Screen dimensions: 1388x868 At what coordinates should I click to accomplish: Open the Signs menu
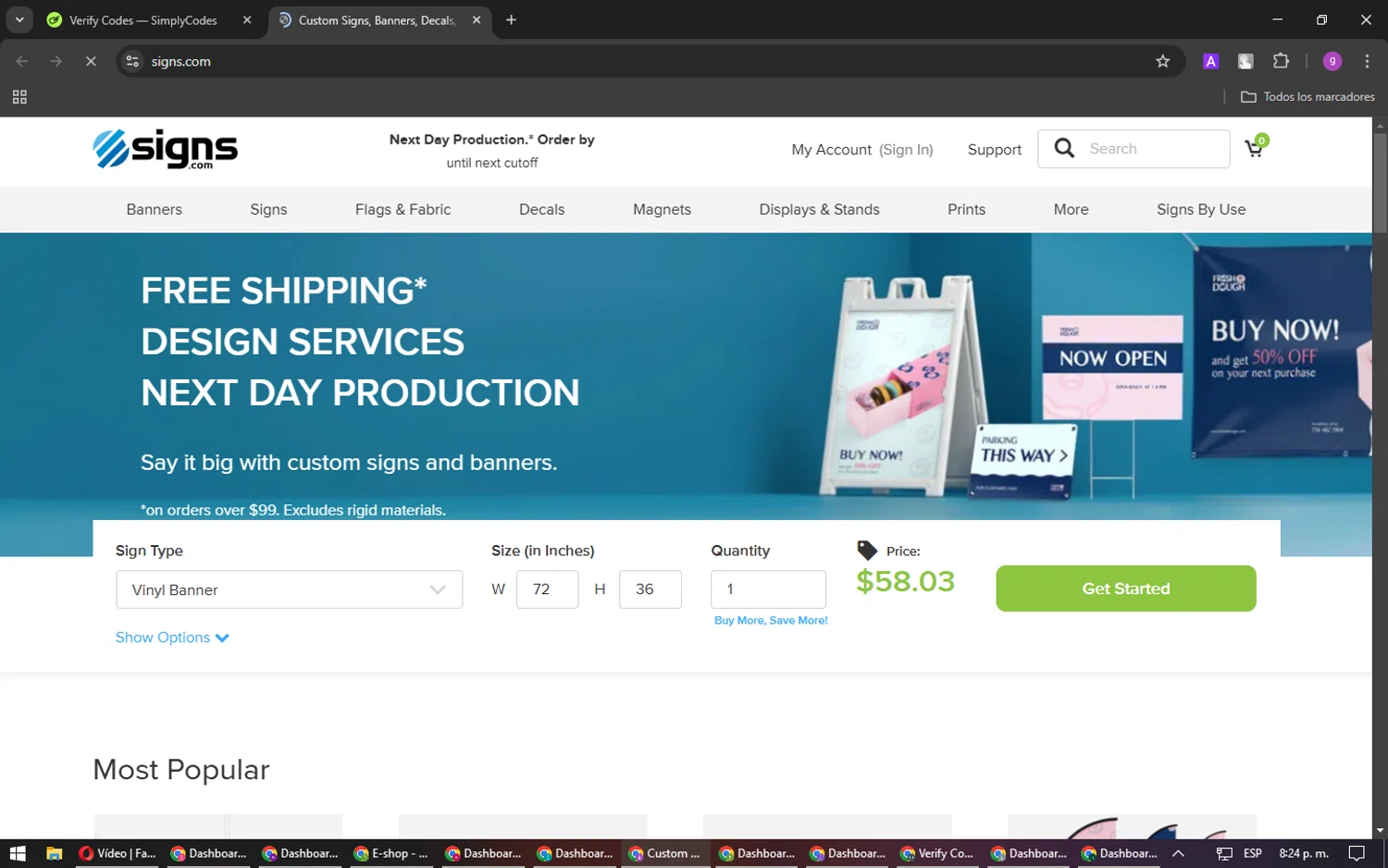tap(268, 209)
